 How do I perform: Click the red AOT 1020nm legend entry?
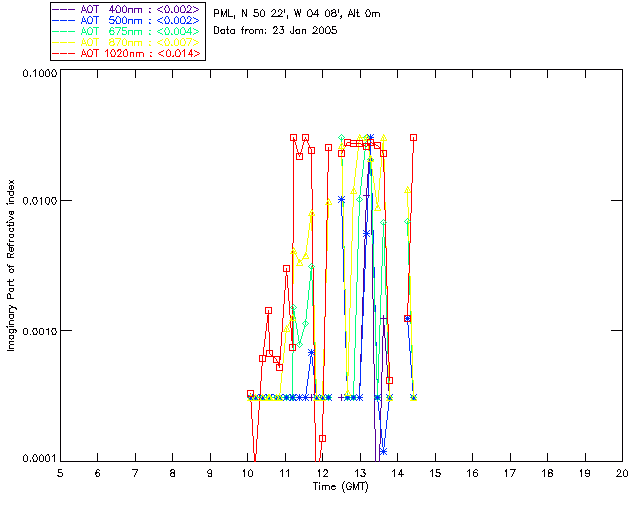(127, 53)
